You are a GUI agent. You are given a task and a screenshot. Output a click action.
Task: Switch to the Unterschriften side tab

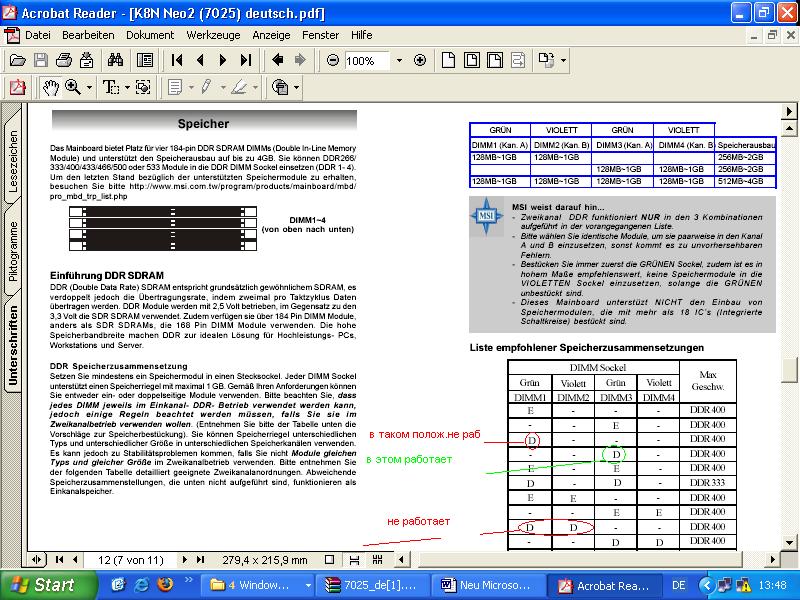[13, 345]
